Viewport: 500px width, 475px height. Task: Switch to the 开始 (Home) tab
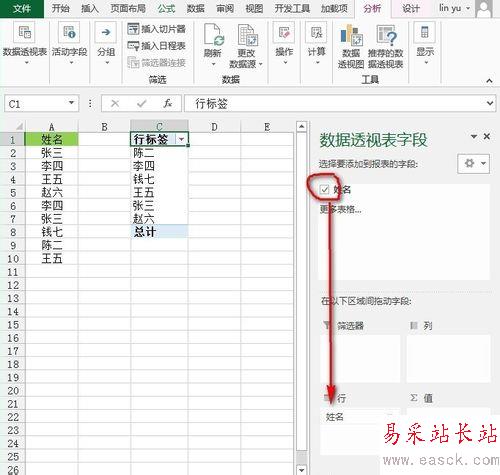61,8
